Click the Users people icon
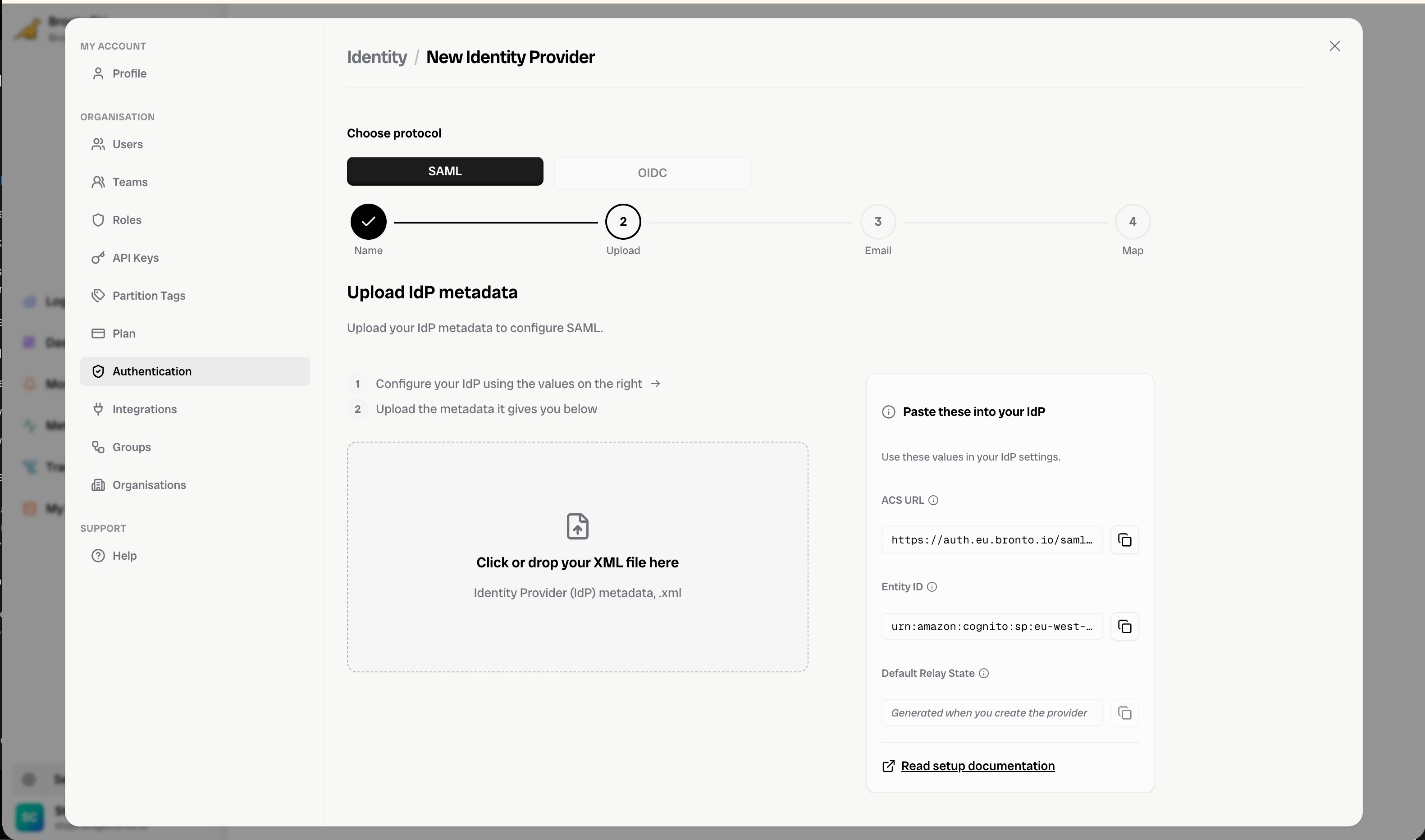This screenshot has width=1425, height=840. (99, 144)
